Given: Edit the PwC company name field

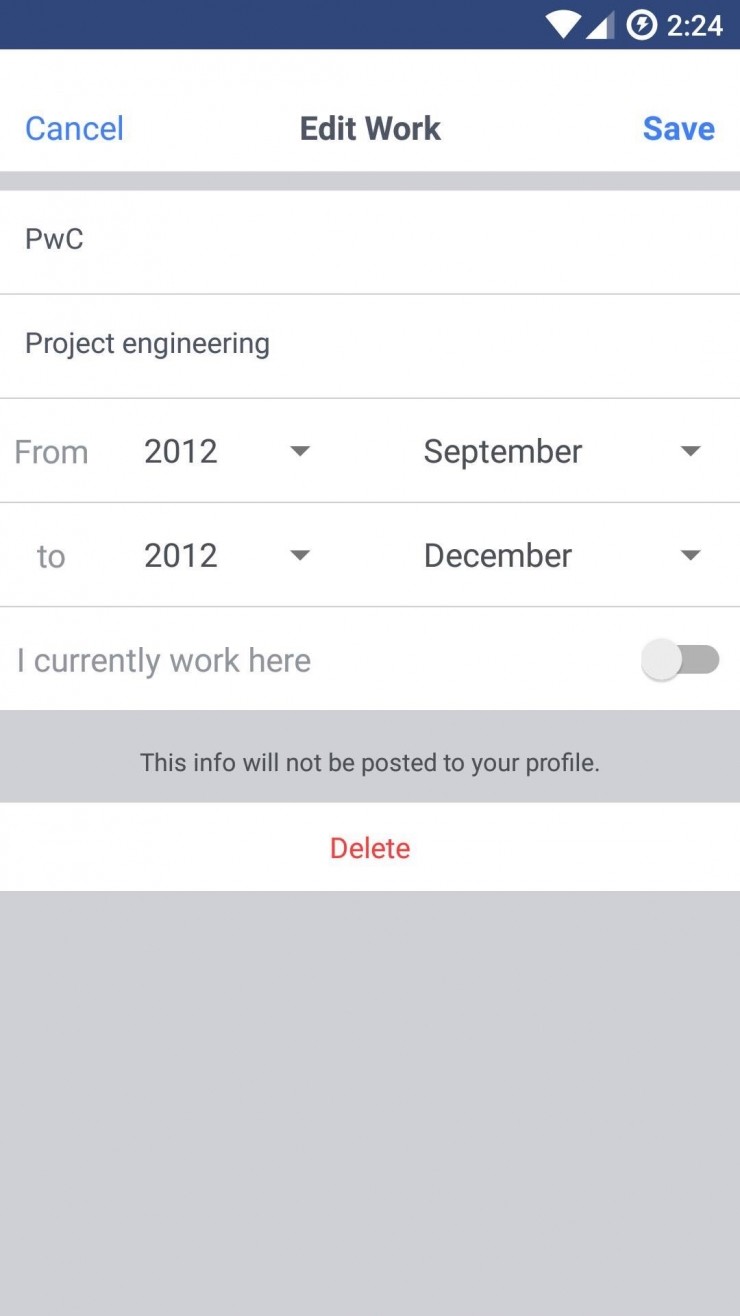Looking at the screenshot, I should [370, 240].
